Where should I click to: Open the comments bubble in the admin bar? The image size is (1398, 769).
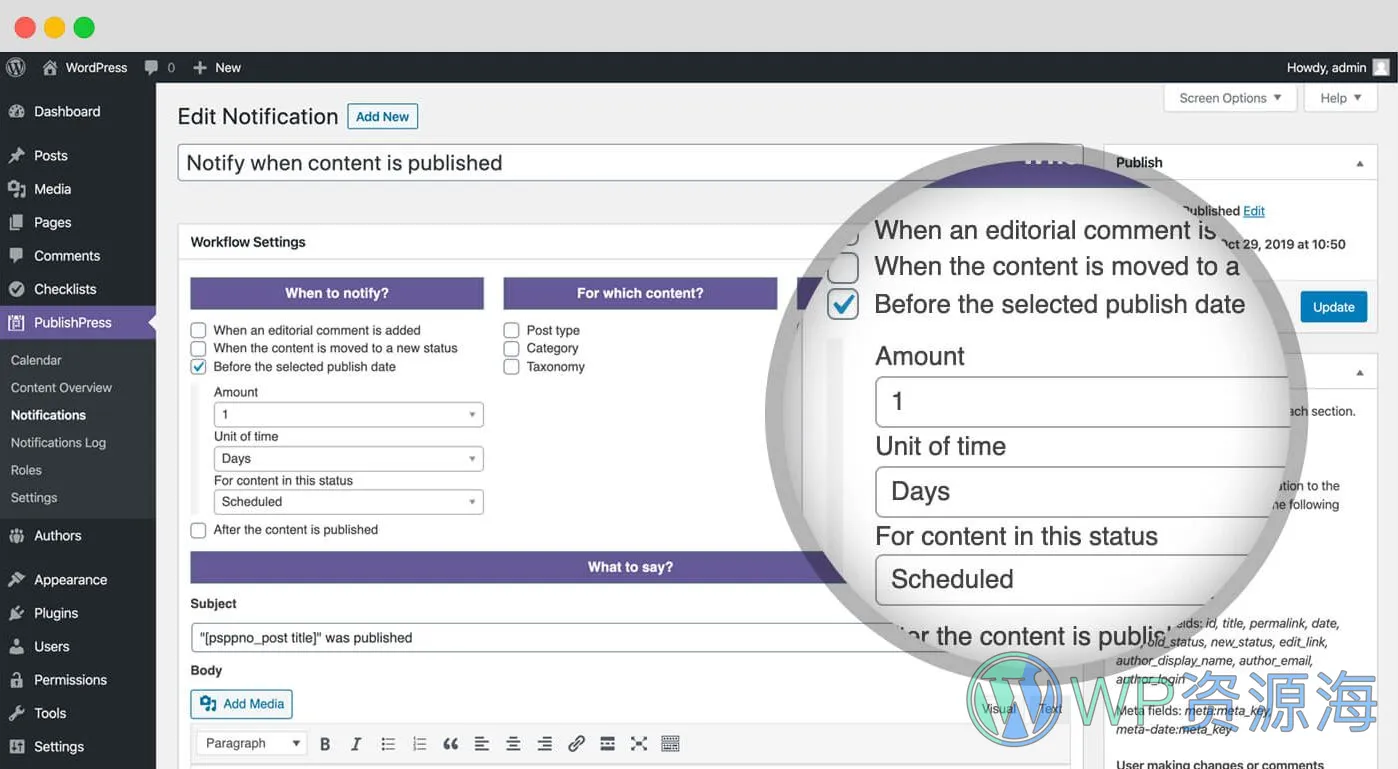pyautogui.click(x=151, y=68)
